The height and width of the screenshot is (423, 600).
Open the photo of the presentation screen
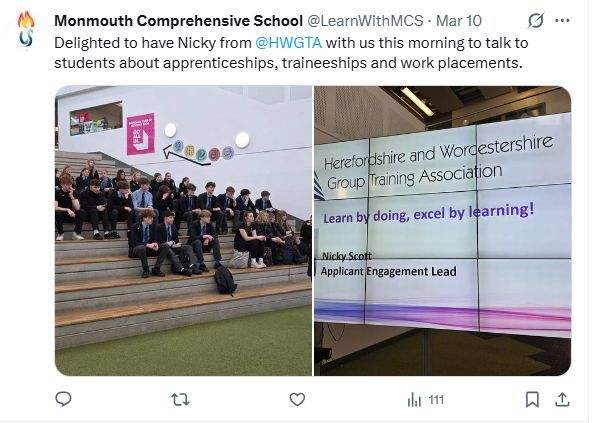pos(442,231)
